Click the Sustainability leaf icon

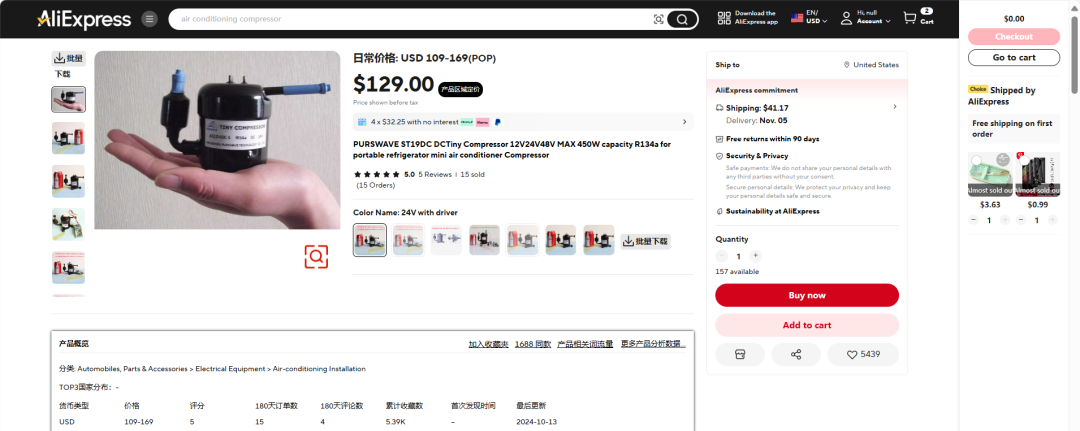[x=719, y=211]
